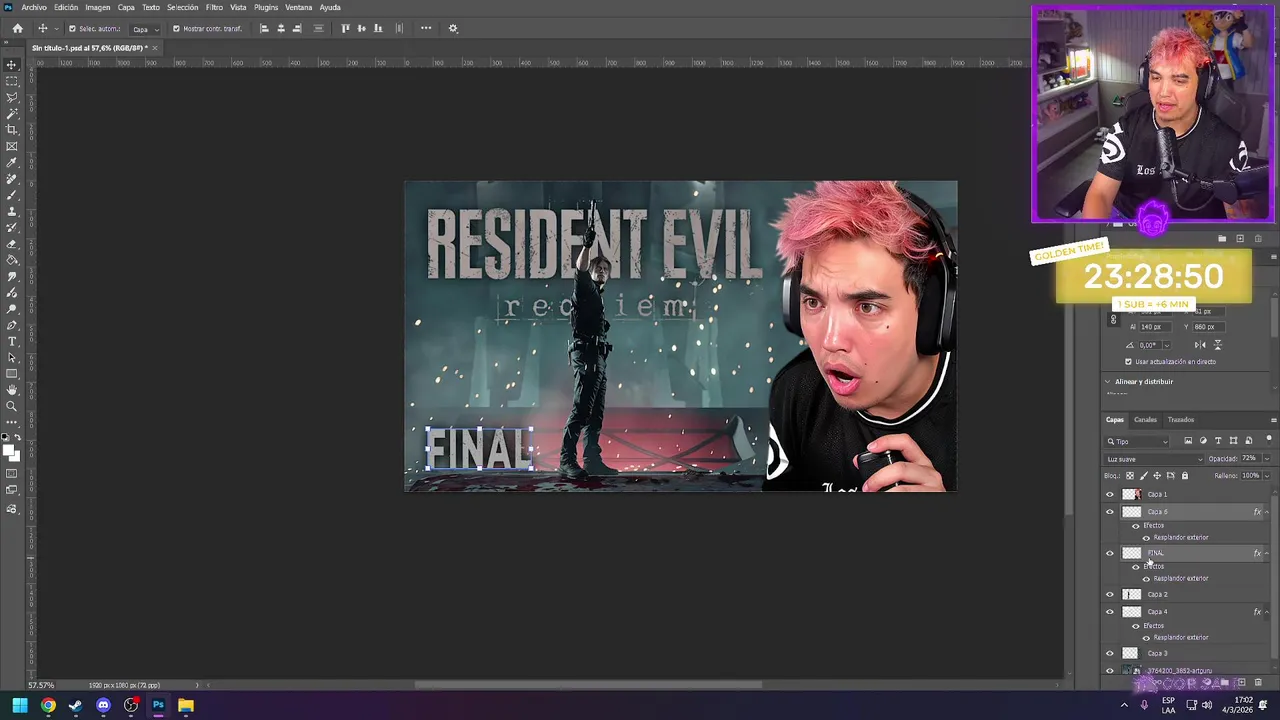Hide the Capa 6 layer
The width and height of the screenshot is (1280, 720).
pos(1109,512)
